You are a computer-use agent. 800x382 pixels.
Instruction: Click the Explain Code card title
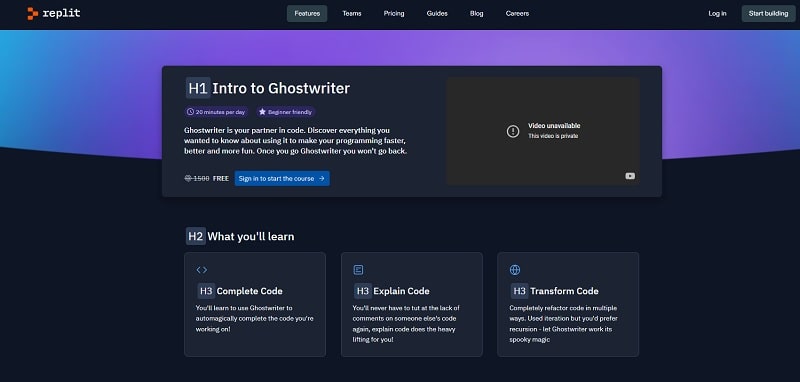coord(402,291)
